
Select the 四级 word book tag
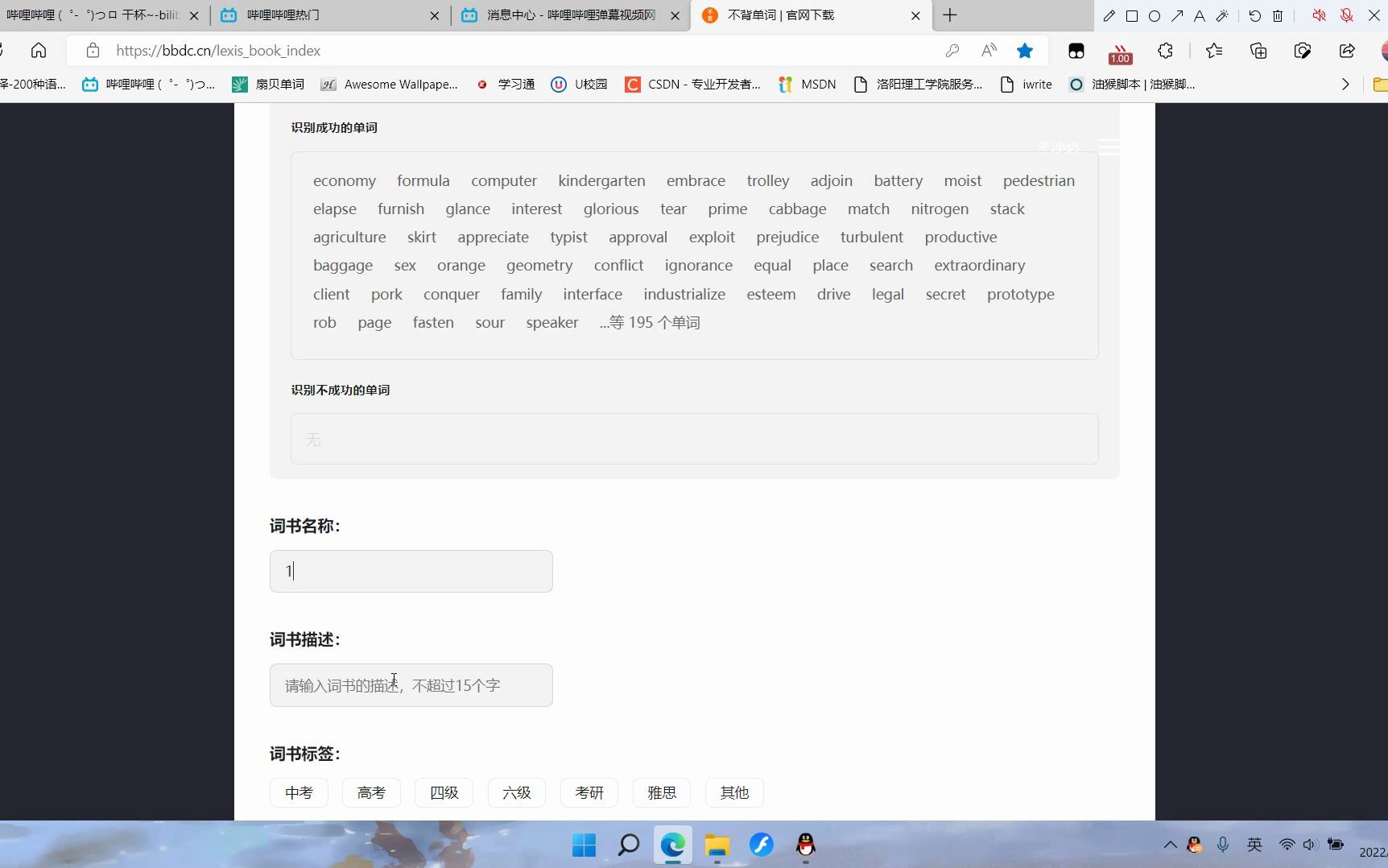443,792
